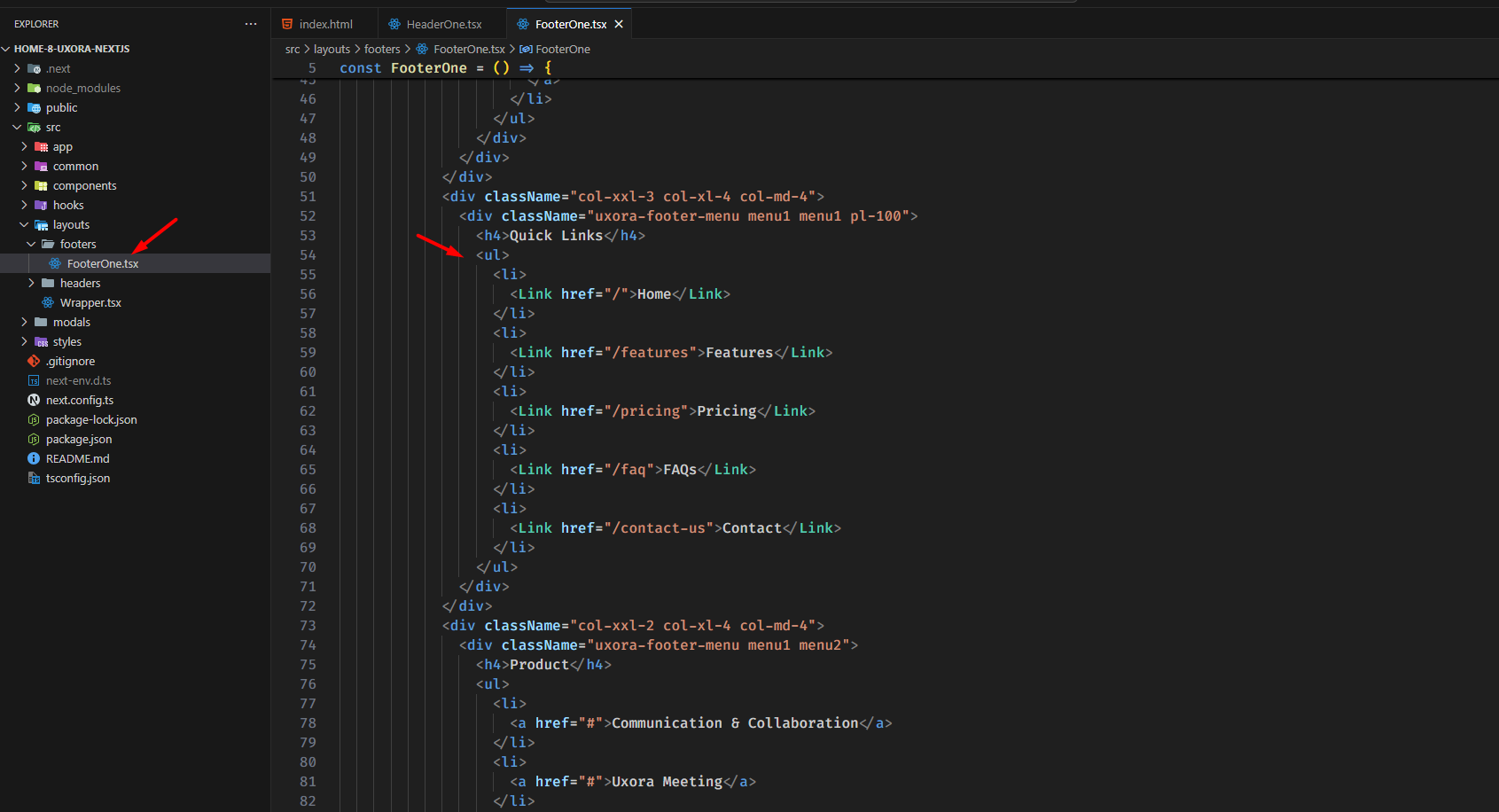Screen dimensions: 1499x812
Task: Click the FooterOne symbol breadcrumb
Action: pyautogui.click(x=563, y=49)
